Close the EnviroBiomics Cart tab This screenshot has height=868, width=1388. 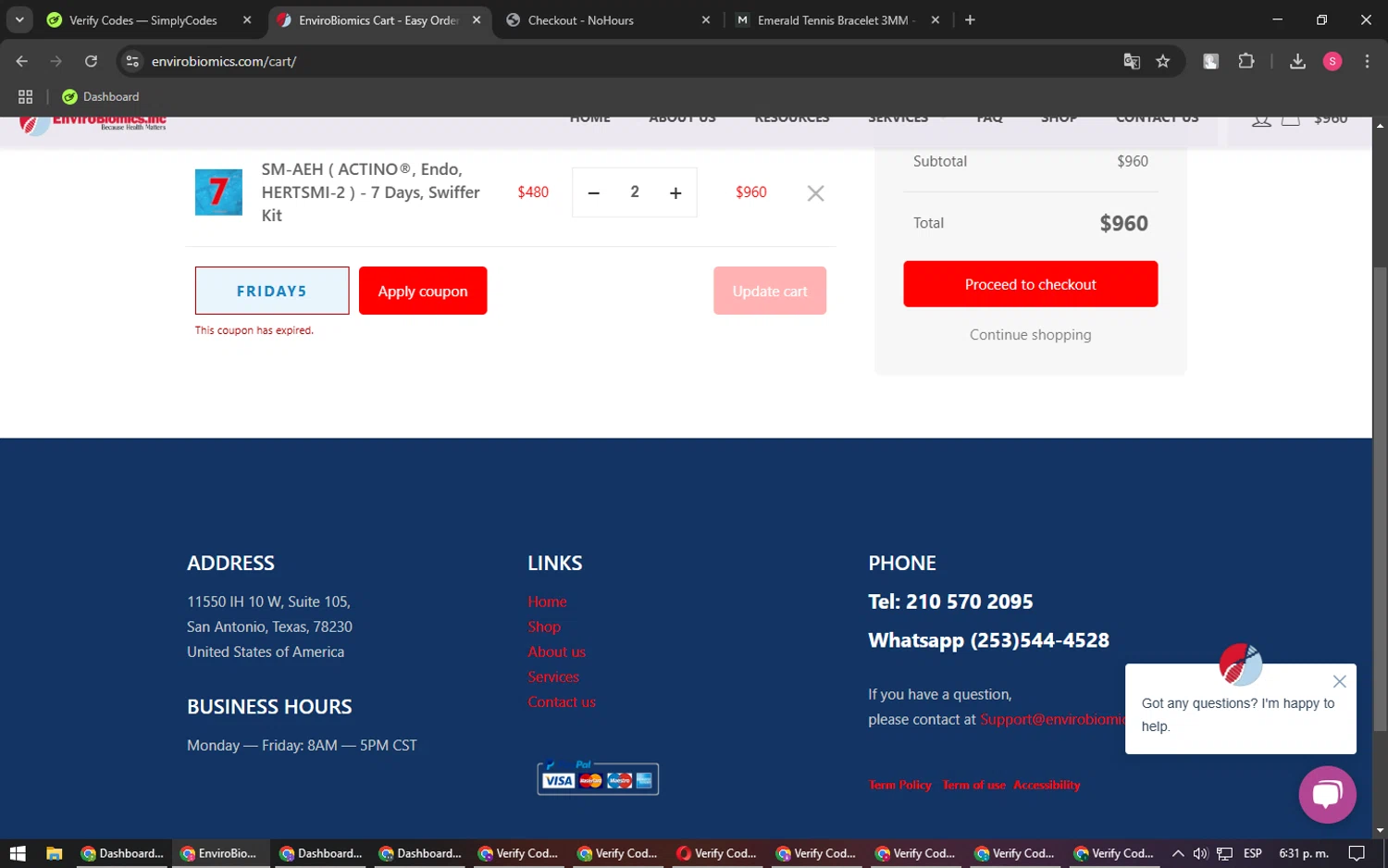(x=477, y=20)
